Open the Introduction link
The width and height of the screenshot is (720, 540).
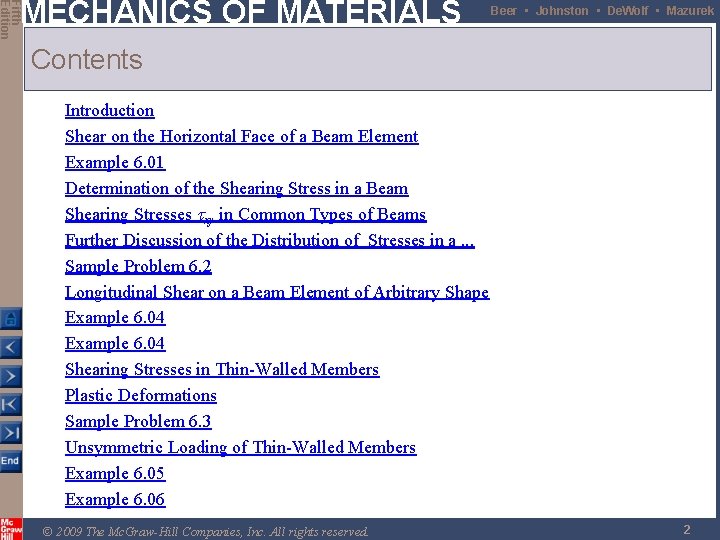click(109, 111)
